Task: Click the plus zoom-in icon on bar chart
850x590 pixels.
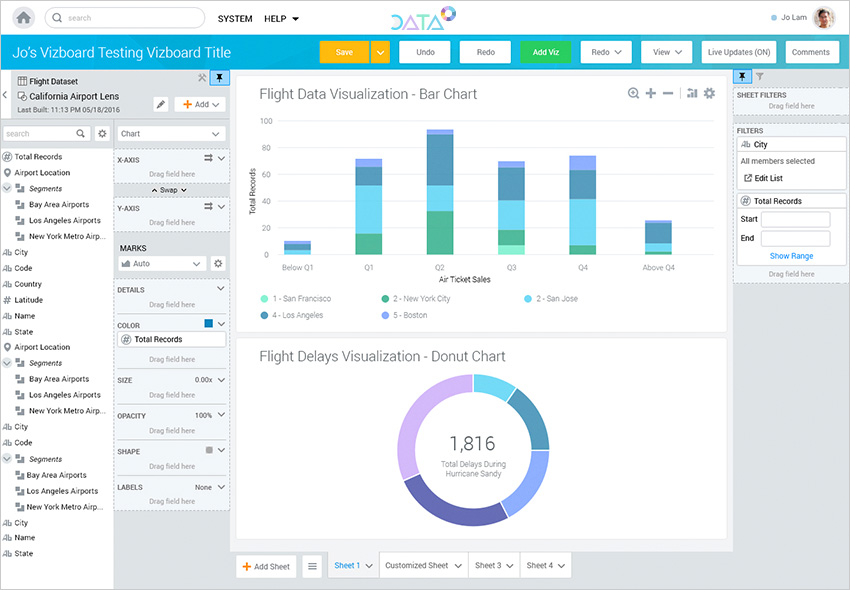Action: (x=651, y=93)
